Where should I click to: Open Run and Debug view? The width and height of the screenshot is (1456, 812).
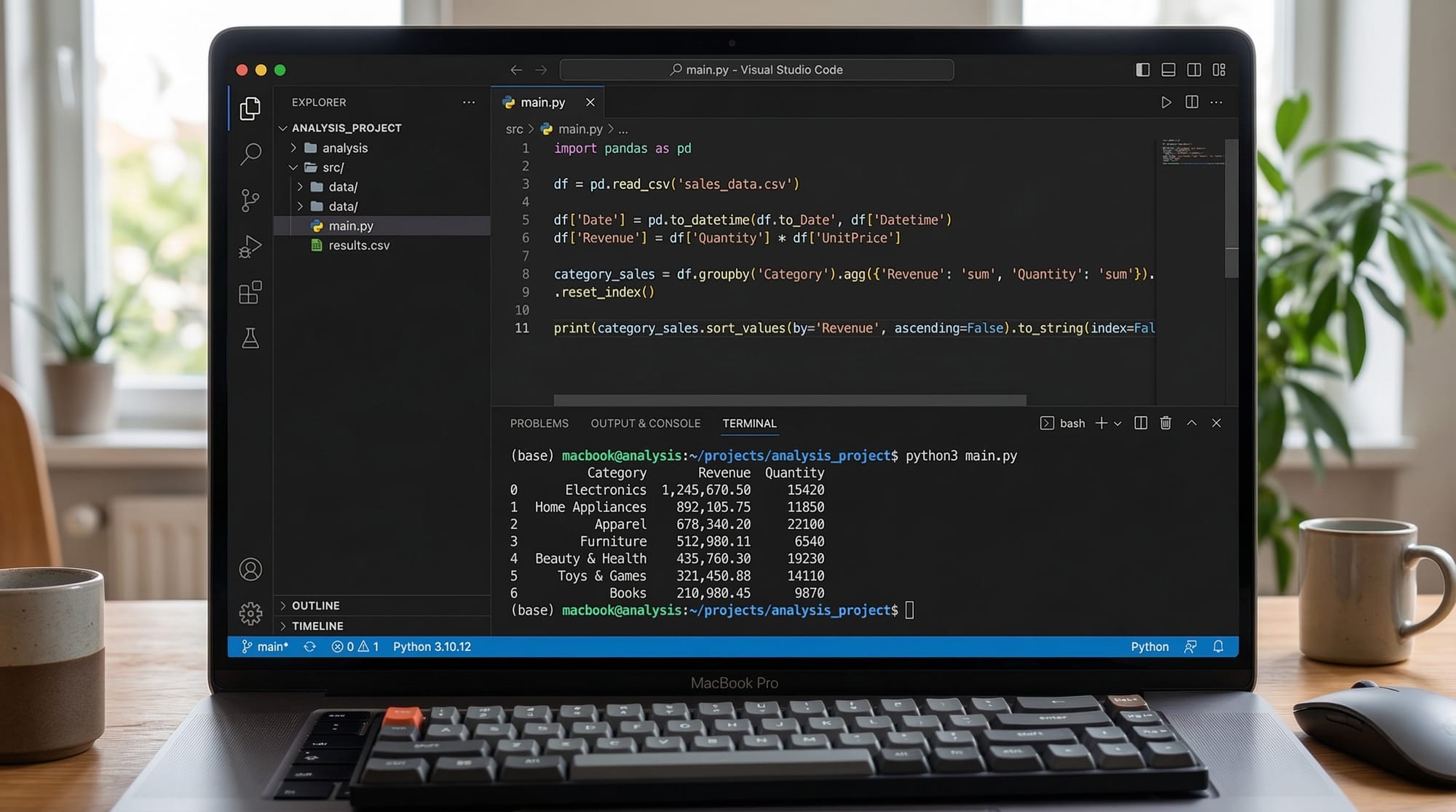[x=250, y=247]
